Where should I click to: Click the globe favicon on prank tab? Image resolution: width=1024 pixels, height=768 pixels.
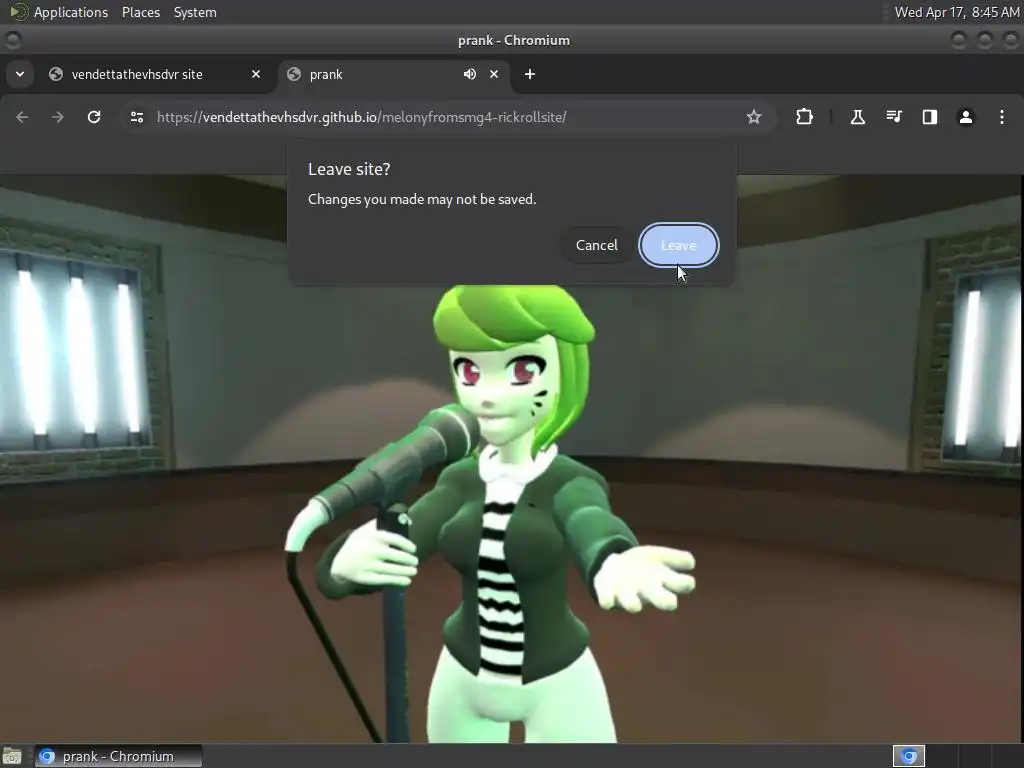[294, 74]
